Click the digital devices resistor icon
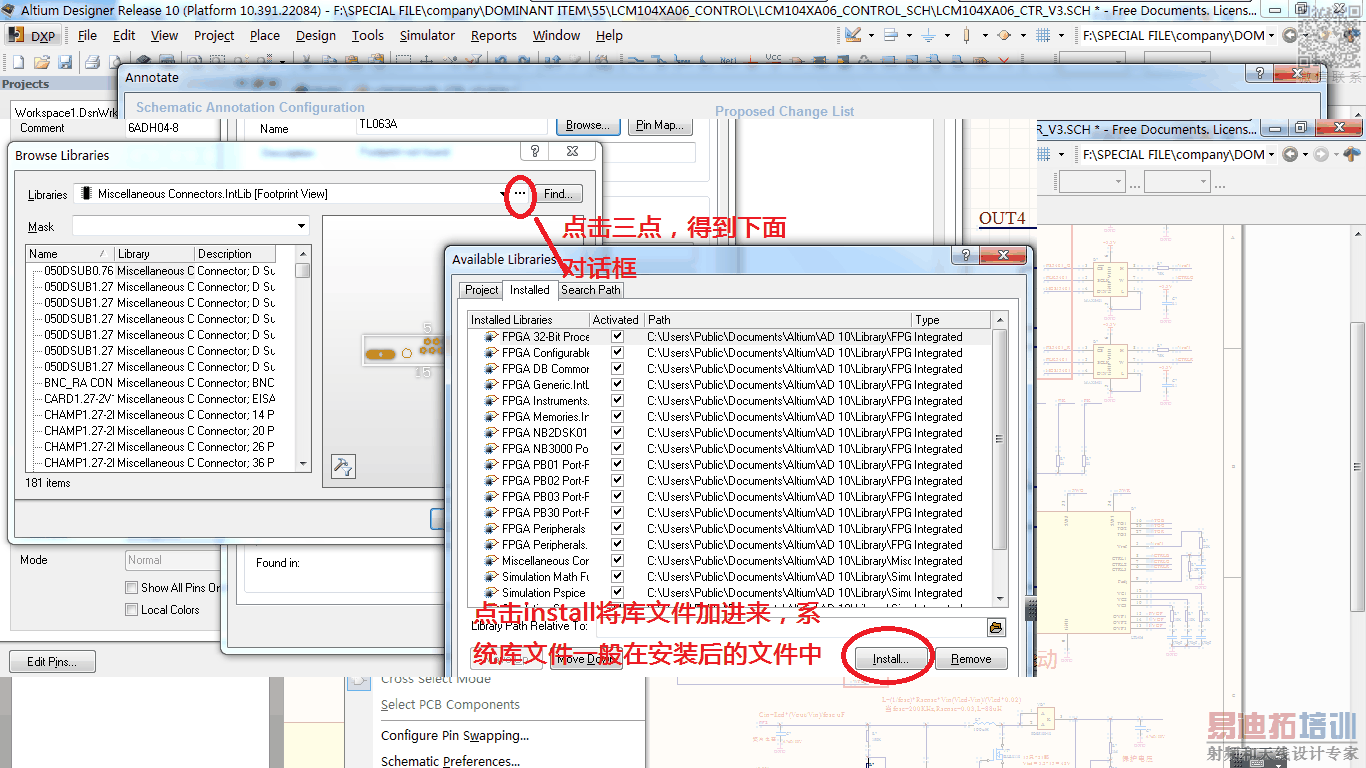 click(x=967, y=35)
